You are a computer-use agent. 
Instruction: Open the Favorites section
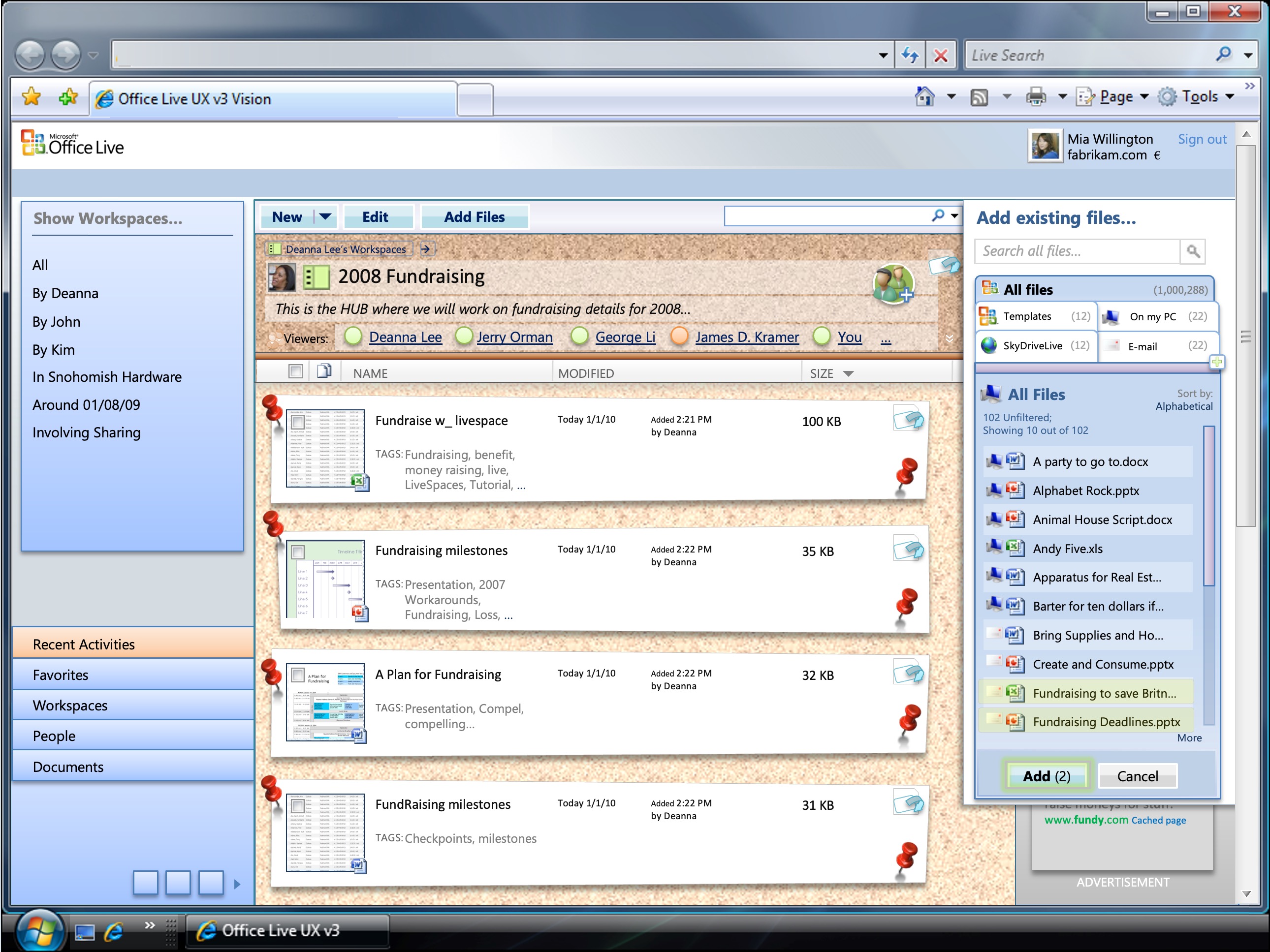coord(132,675)
